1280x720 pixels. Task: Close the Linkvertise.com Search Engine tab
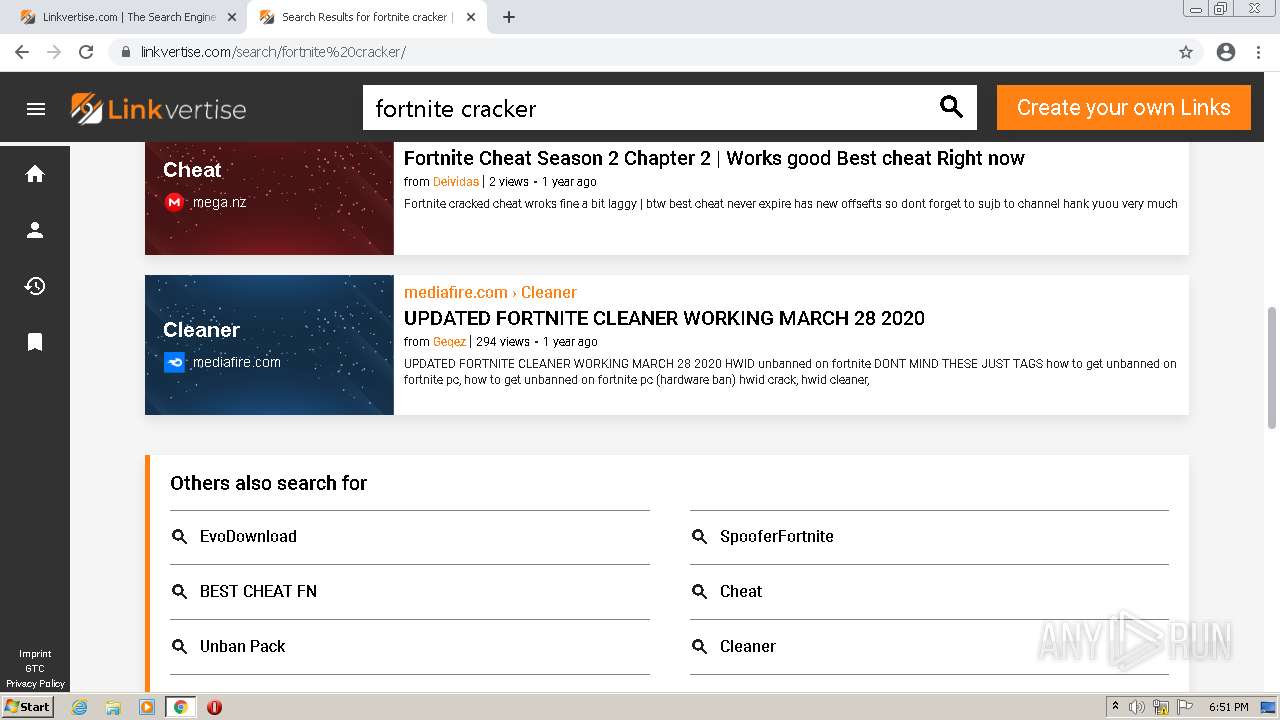click(231, 17)
